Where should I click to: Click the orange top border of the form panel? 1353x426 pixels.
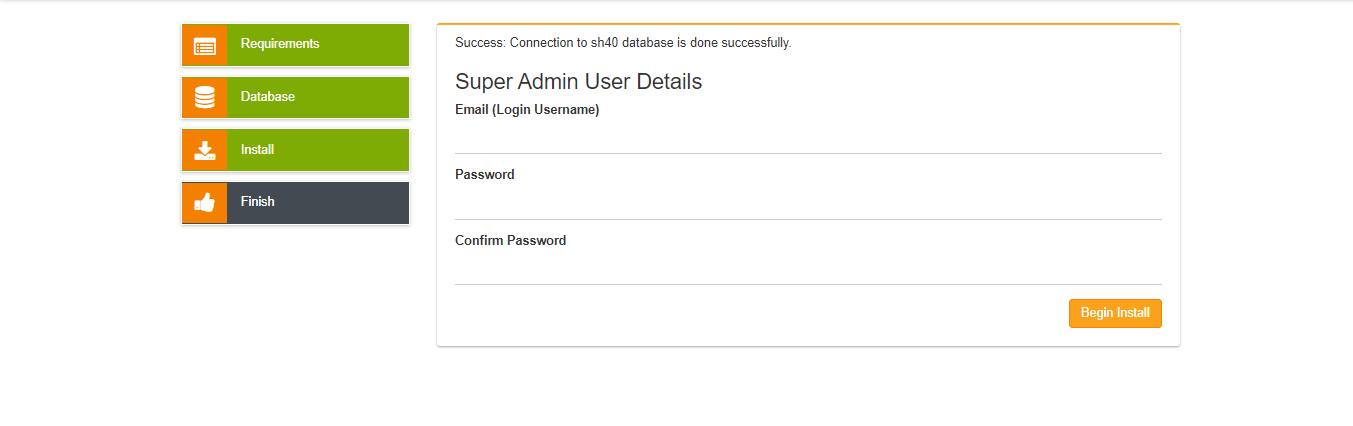(x=808, y=24)
